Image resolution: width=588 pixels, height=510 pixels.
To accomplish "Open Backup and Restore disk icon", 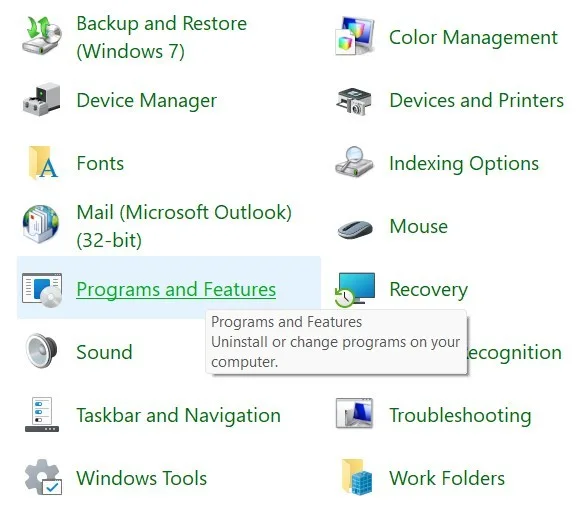I will coord(42,37).
